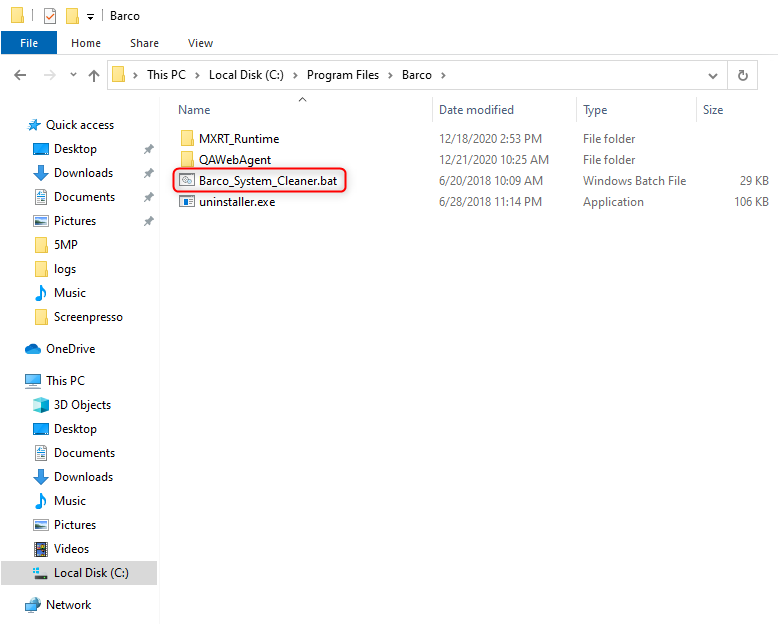Open pinned Pictures under Quick access
Viewport: 778px width, 624px height.
point(75,221)
